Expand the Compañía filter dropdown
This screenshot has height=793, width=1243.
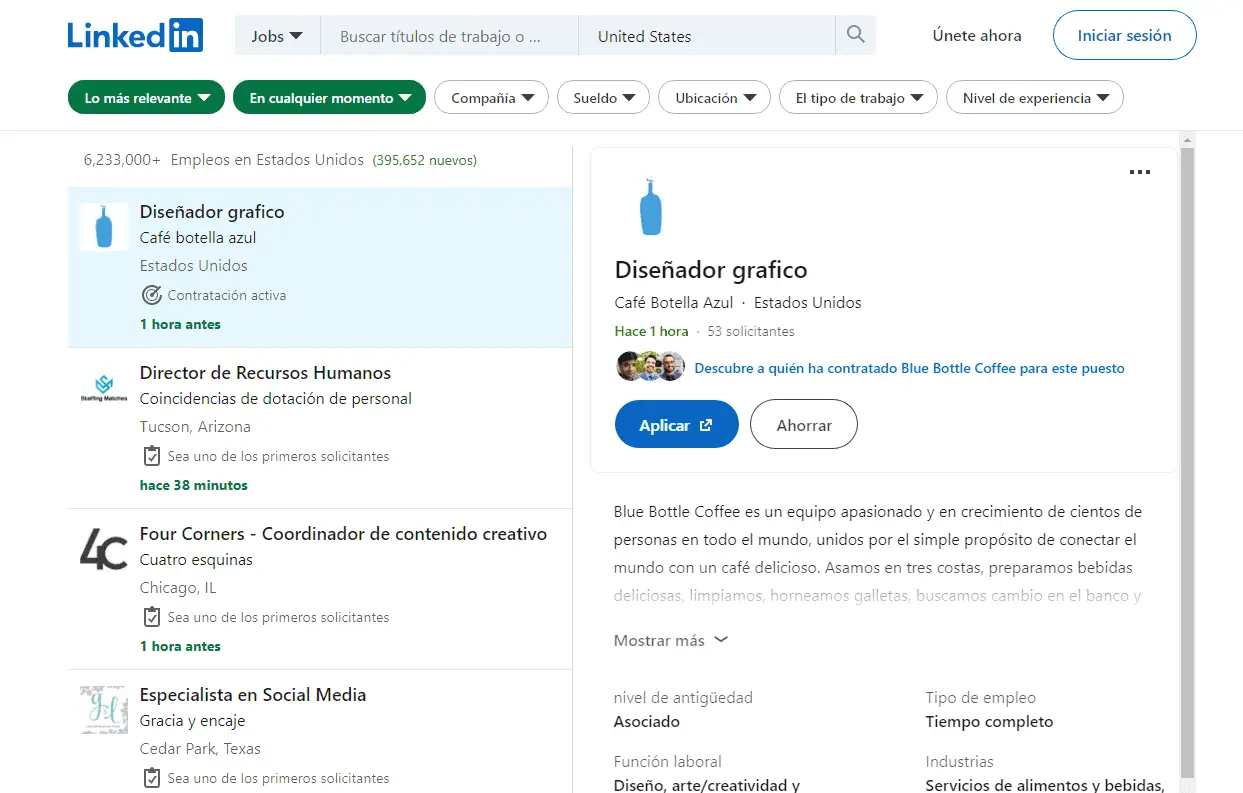[x=492, y=98]
